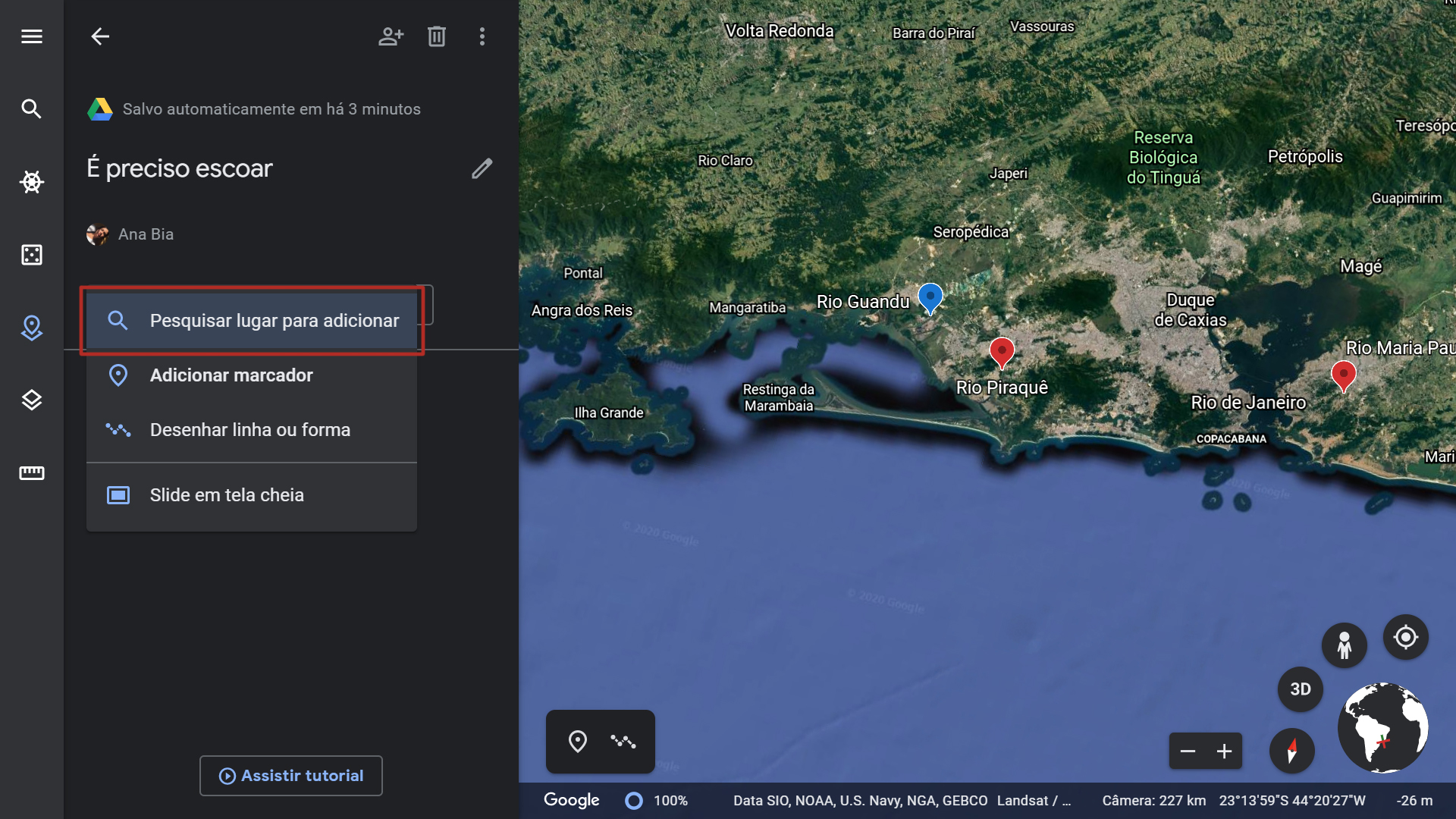This screenshot has width=1456, height=819.
Task: Click the search icon in sidebar
Action: pos(31,108)
